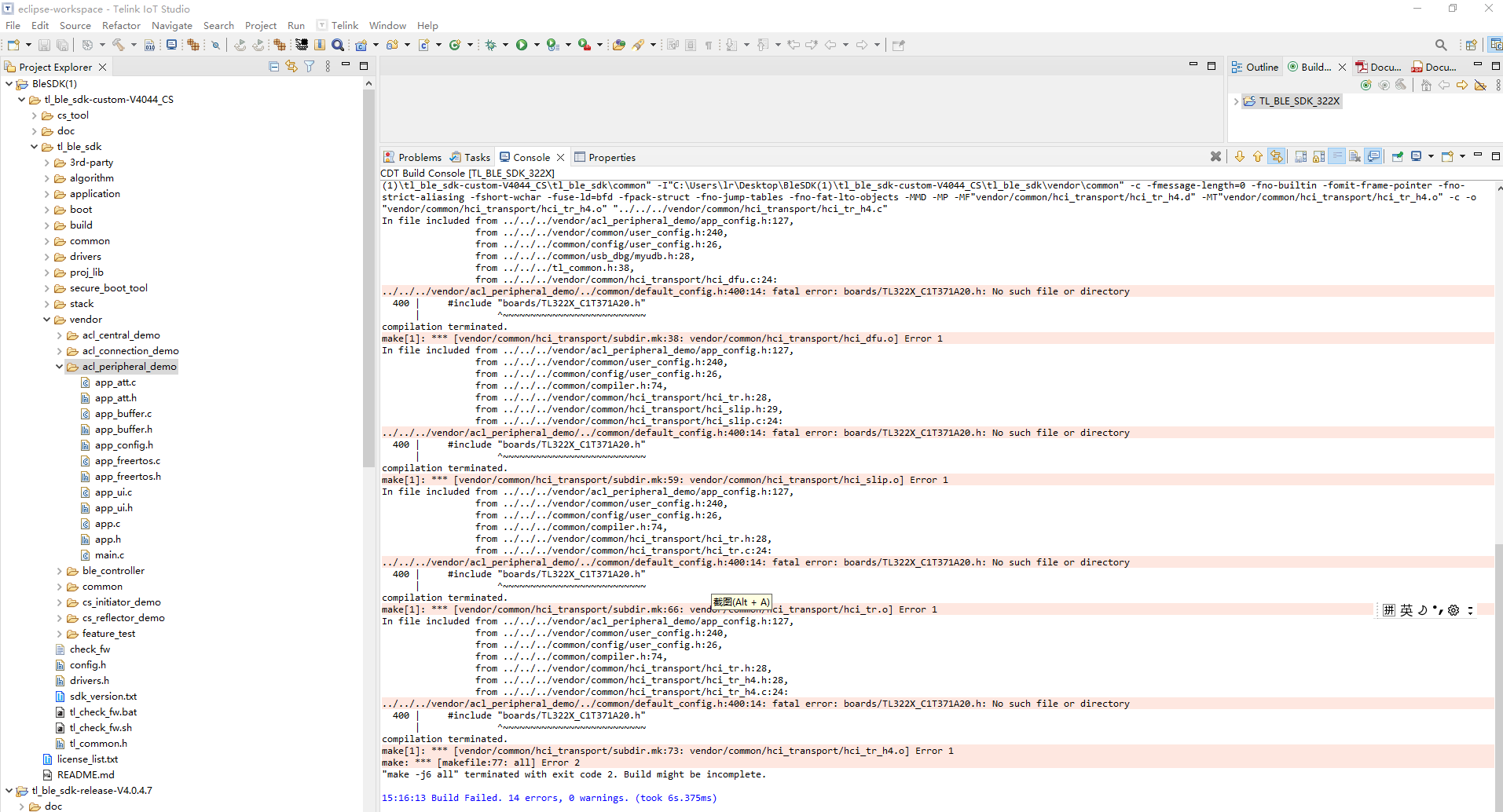This screenshot has height=812, width=1503.
Task: Go to next error down arrow in Console
Action: tap(1240, 156)
